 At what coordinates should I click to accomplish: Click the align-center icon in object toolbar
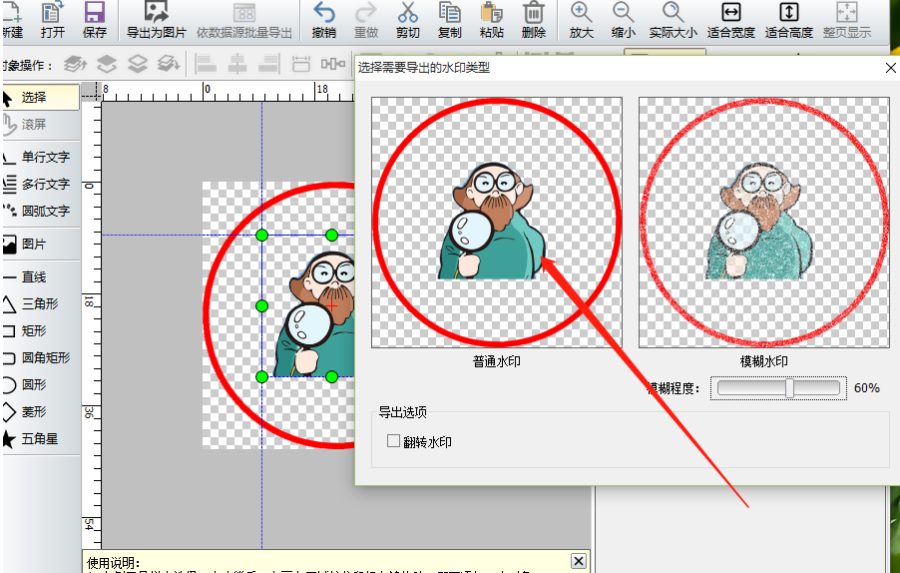pos(236,64)
